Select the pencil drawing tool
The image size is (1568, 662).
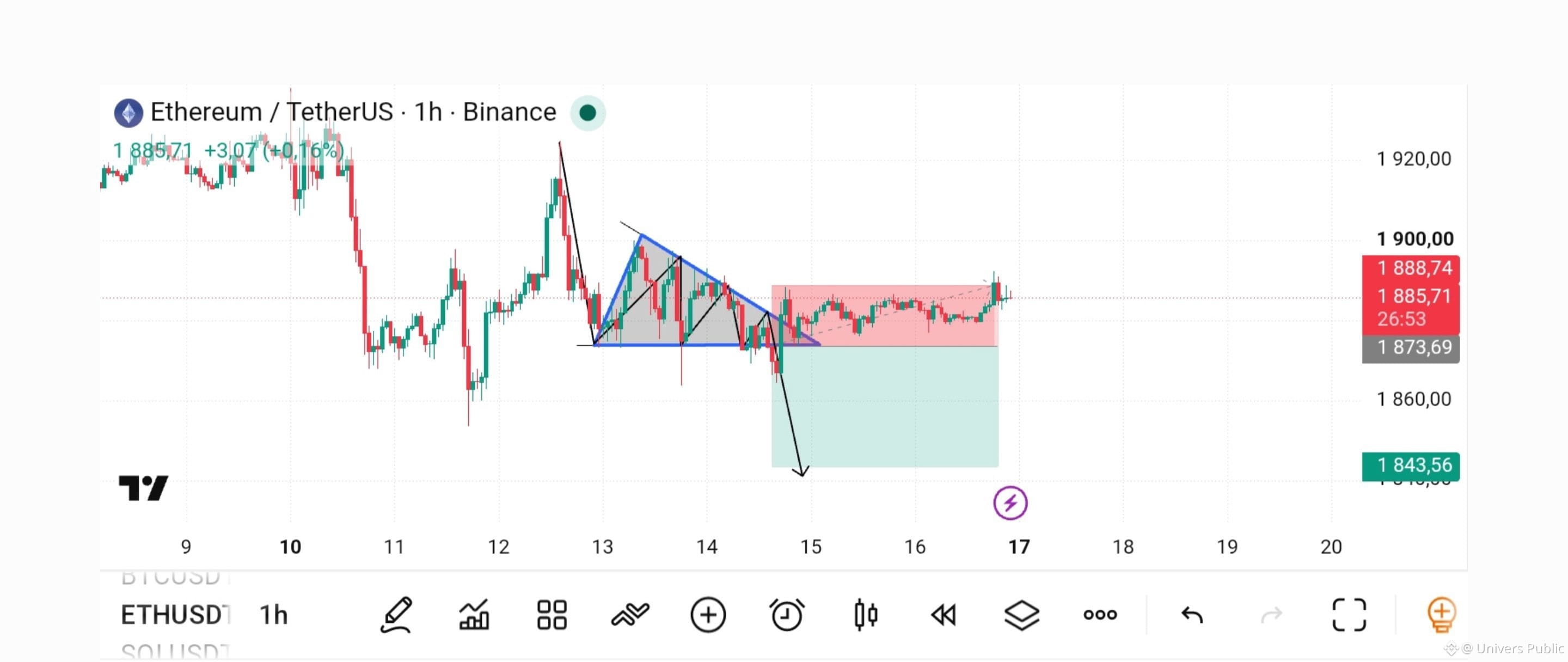pos(396,615)
